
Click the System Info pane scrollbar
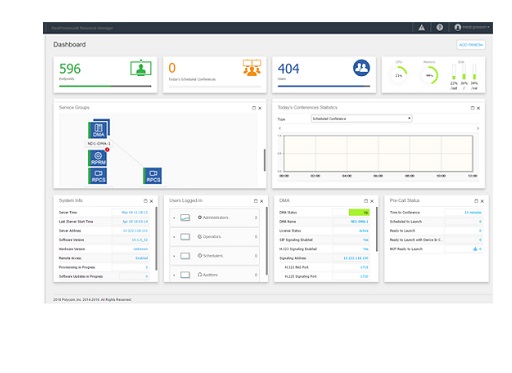pyautogui.click(x=156, y=239)
